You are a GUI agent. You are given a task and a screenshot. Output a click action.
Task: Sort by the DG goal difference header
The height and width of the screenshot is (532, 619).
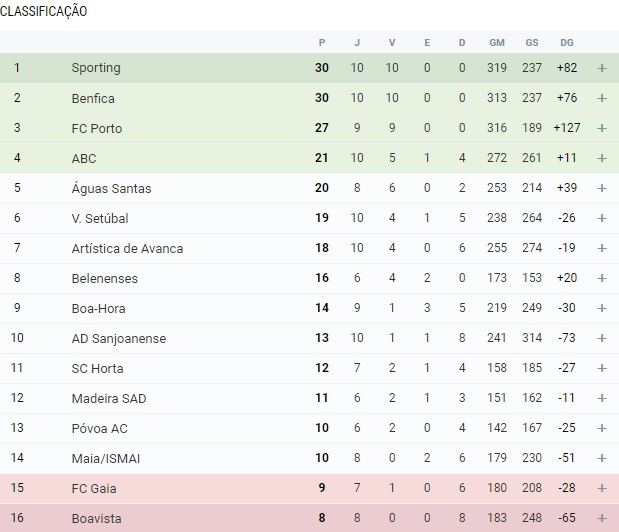click(567, 42)
